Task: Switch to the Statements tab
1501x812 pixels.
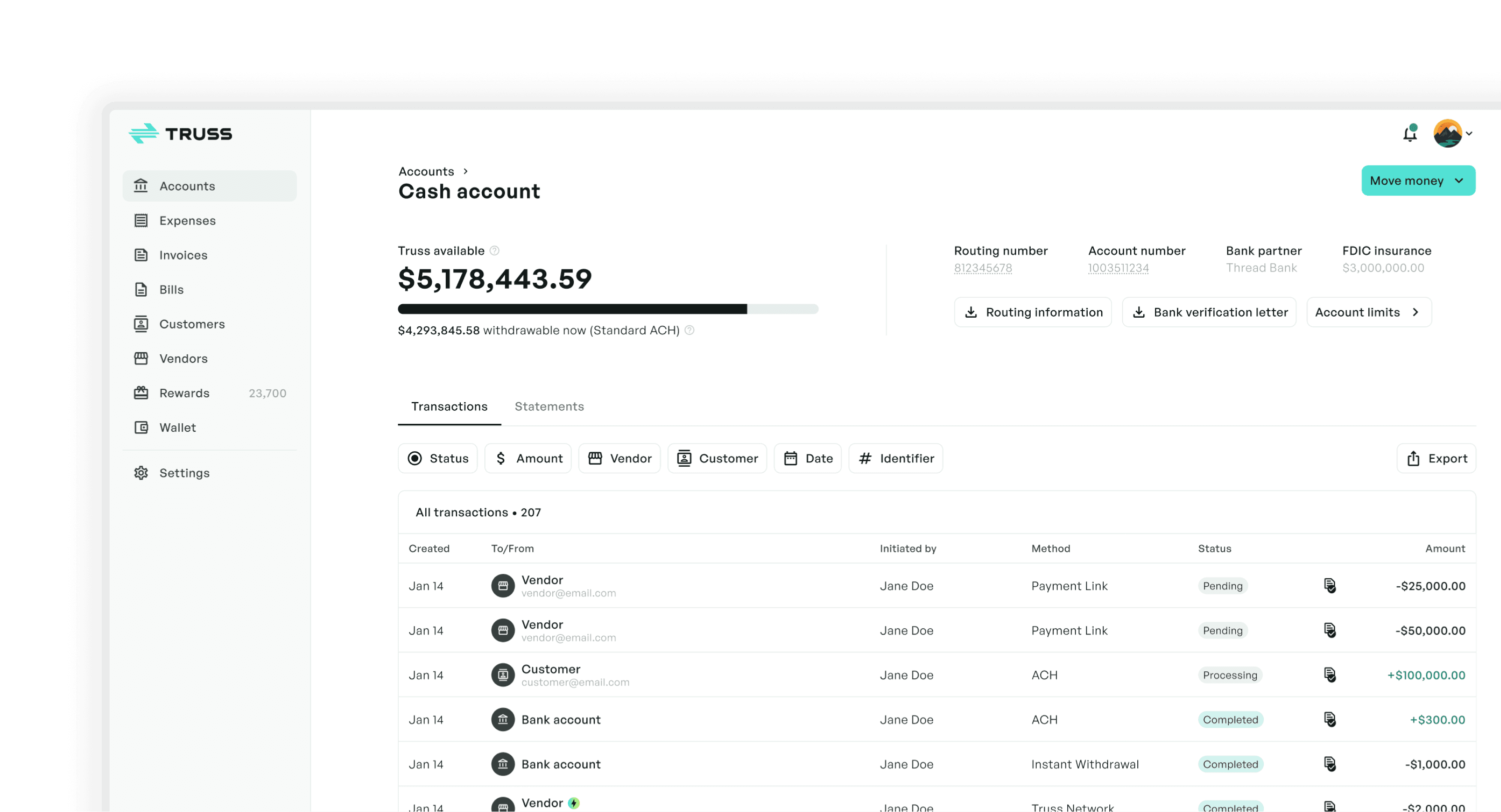Action: click(548, 406)
